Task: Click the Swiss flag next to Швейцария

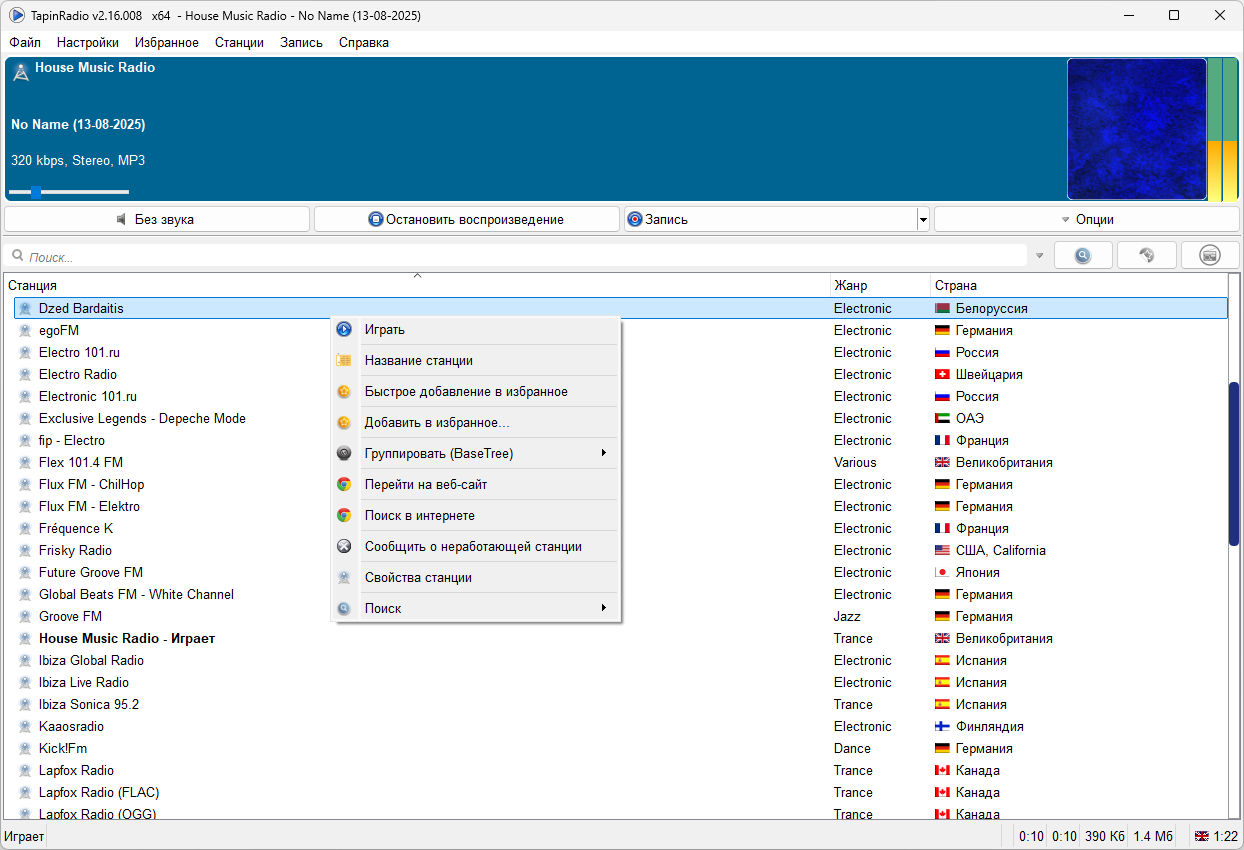Action: click(x=942, y=374)
